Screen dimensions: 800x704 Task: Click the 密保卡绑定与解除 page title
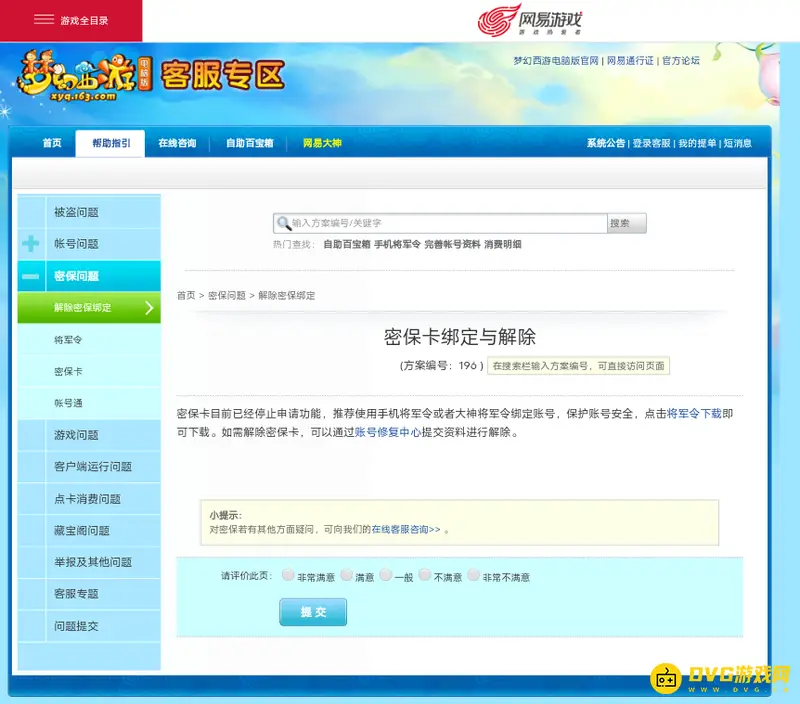[x=460, y=337]
